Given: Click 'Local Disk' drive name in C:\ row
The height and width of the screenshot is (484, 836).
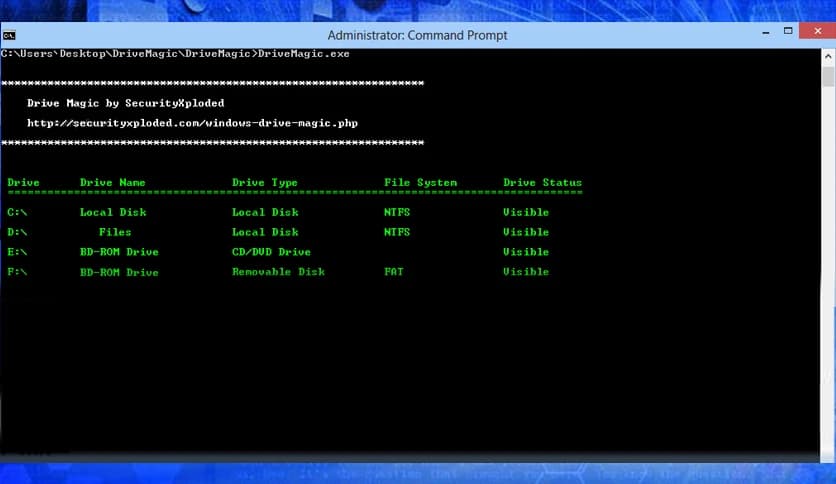Looking at the screenshot, I should 113,212.
